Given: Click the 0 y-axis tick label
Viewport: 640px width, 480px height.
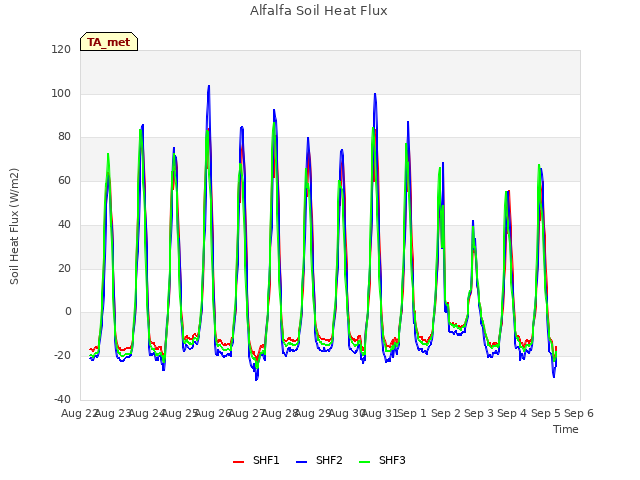Looking at the screenshot, I should [68, 312].
